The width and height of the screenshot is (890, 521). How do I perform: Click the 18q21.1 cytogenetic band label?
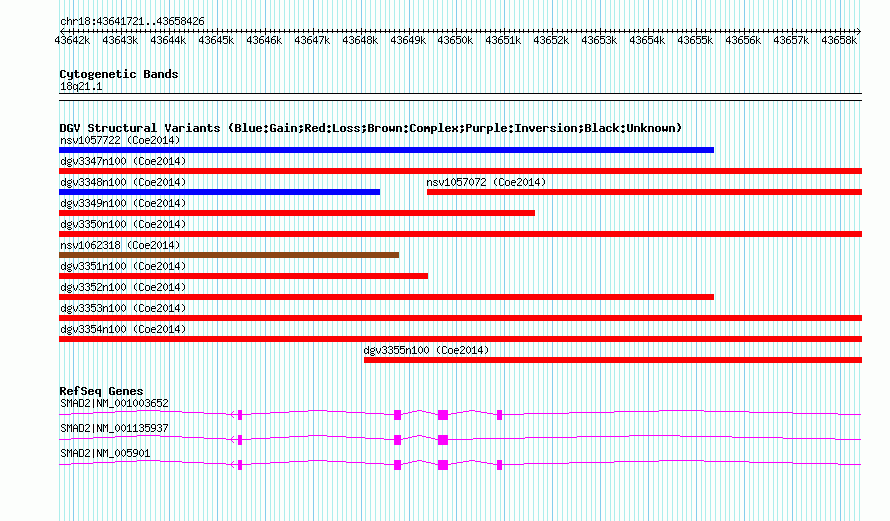tap(81, 86)
